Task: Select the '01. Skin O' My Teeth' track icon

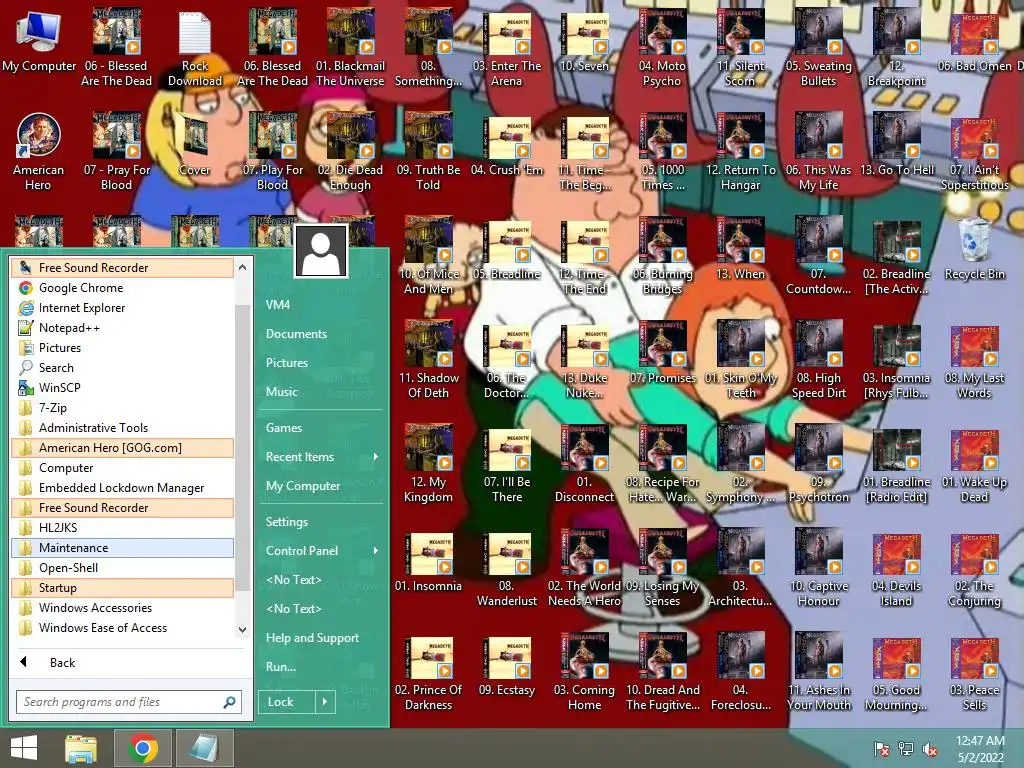Action: coord(740,360)
